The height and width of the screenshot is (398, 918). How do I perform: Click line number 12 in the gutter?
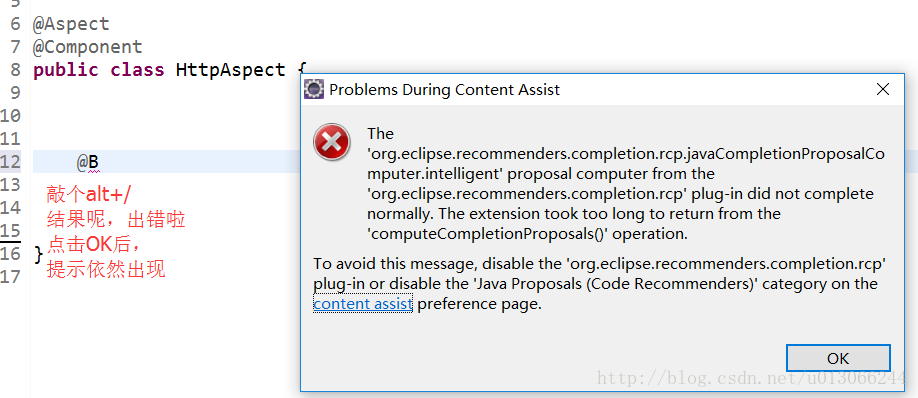click(11, 162)
